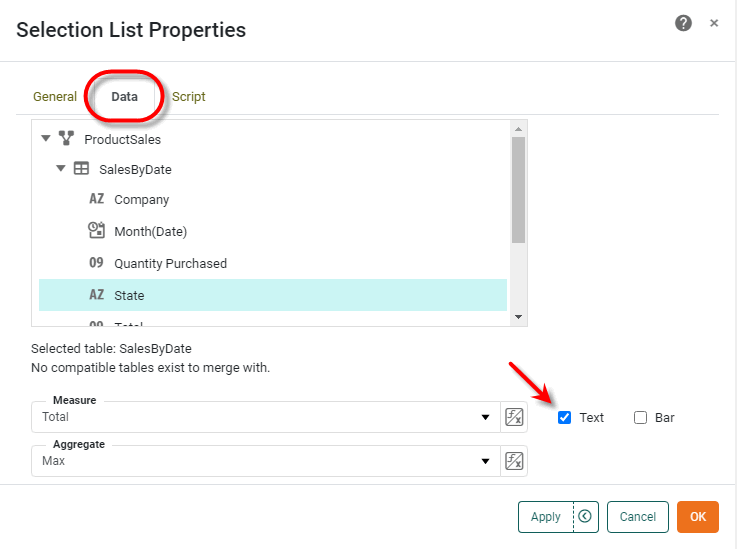Open the Measure formula editor icon
Image resolution: width=737 pixels, height=549 pixels.
(x=514, y=417)
